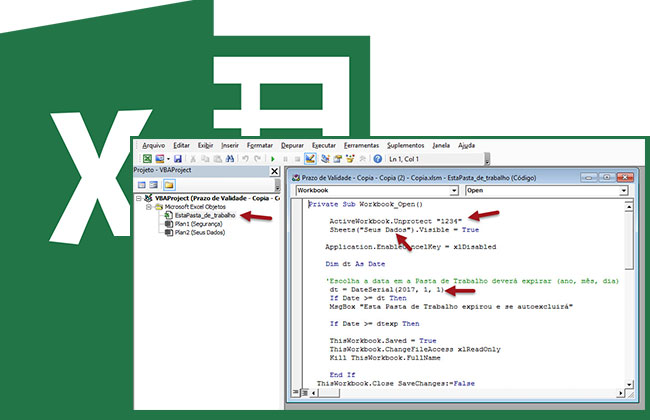Click the Insert UserForm toolbar icon

(160, 159)
